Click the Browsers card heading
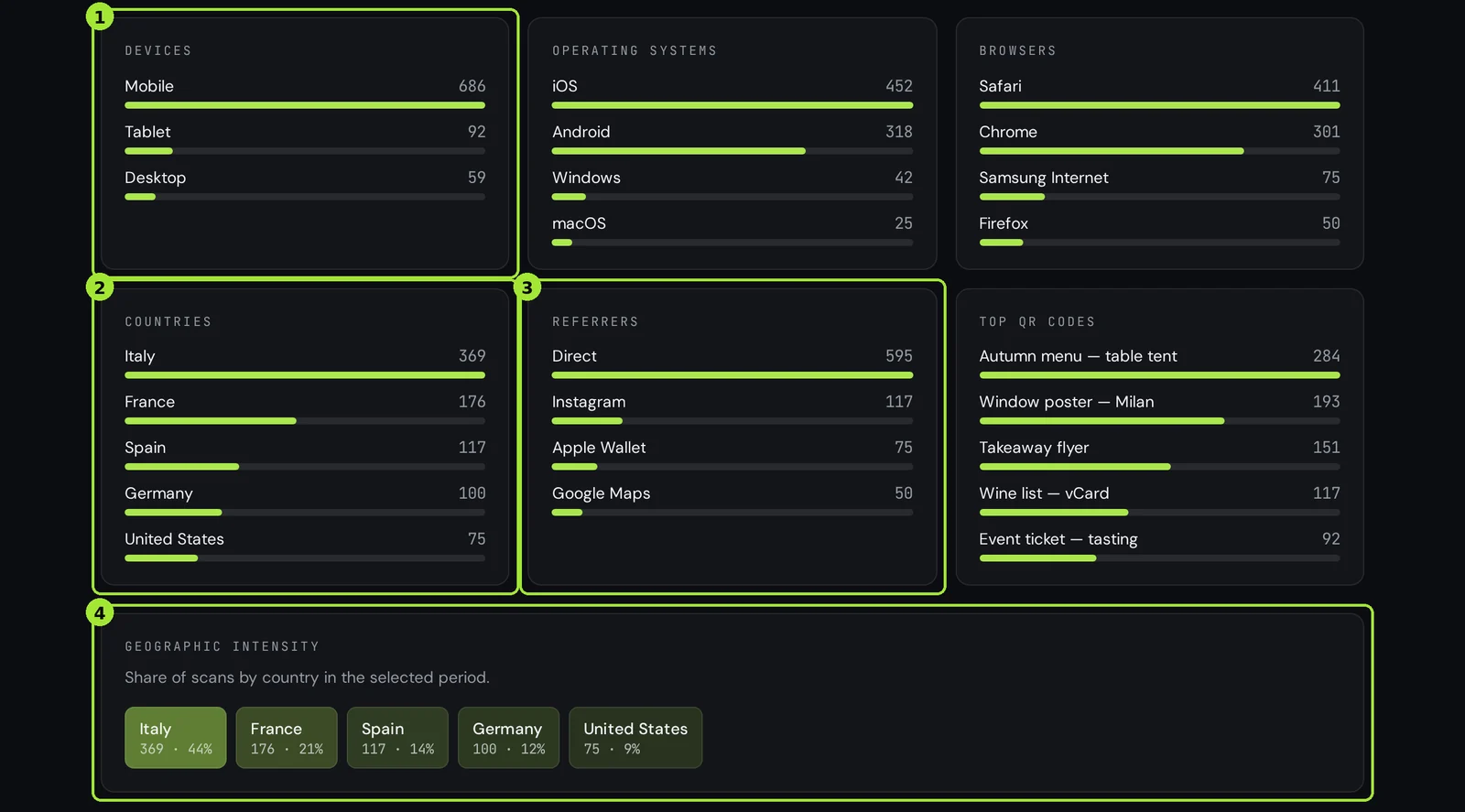 point(1017,50)
